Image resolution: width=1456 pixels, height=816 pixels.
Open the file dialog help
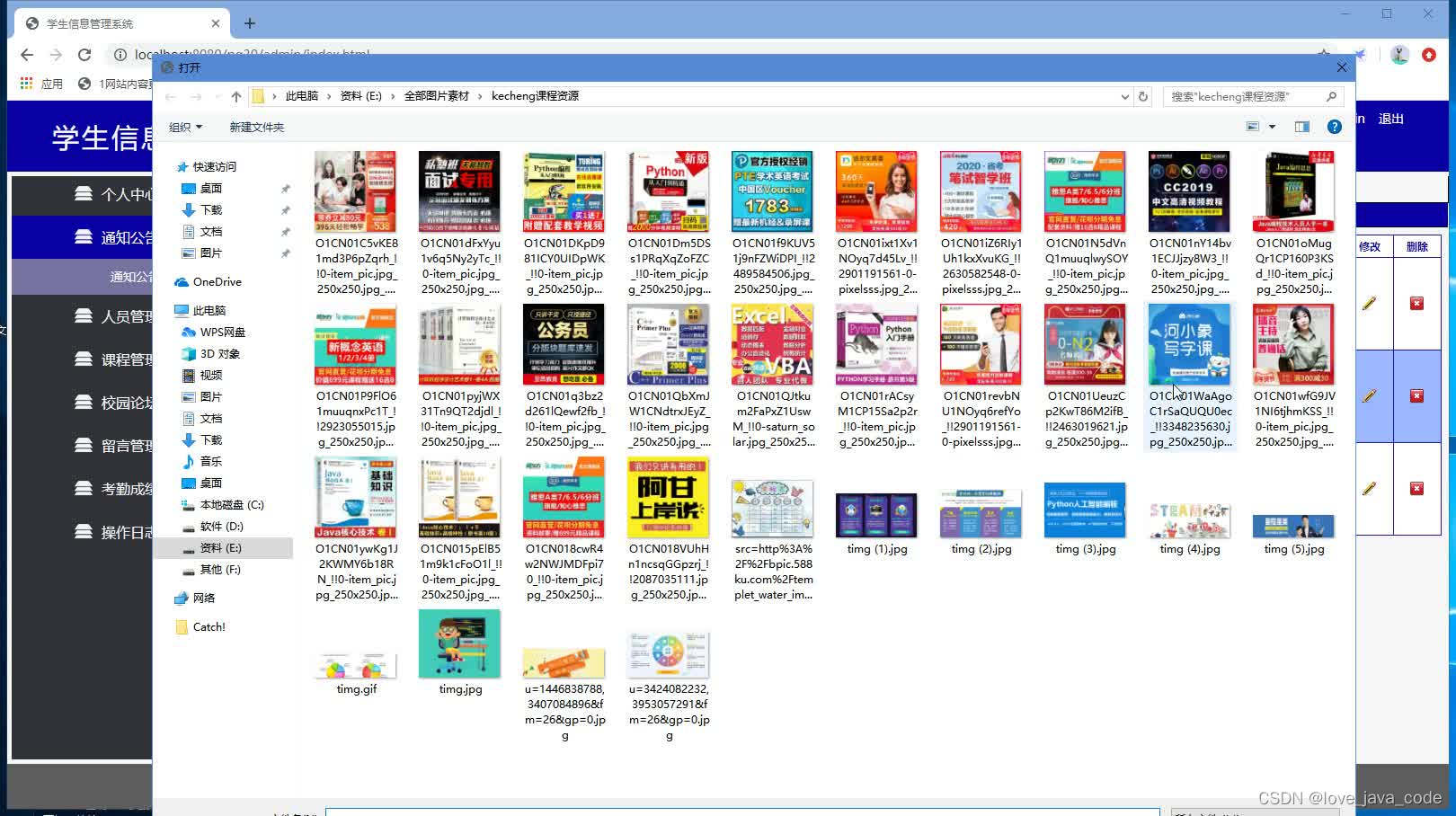(1335, 127)
